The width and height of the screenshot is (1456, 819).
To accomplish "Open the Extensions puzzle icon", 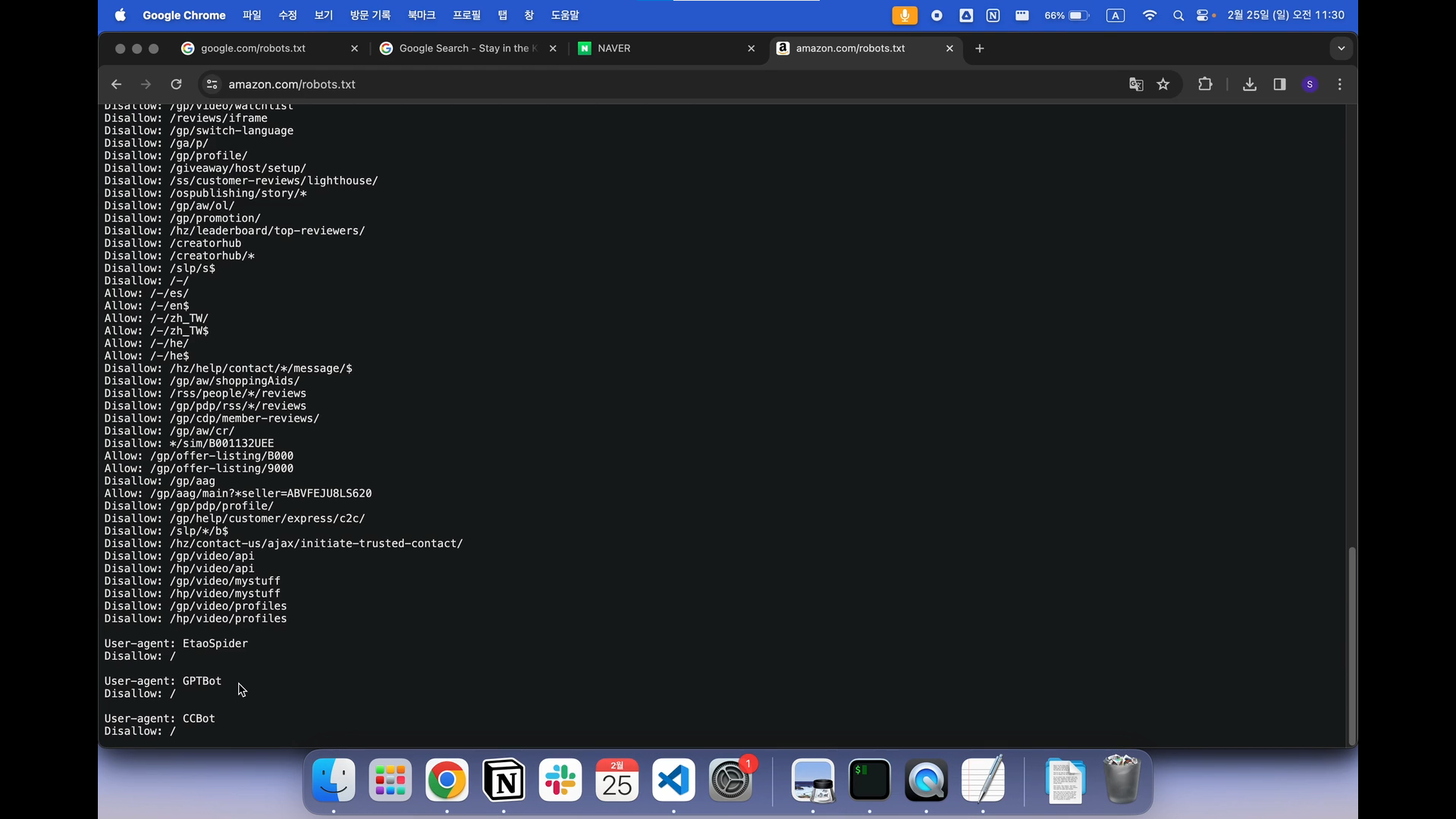I will tap(1205, 84).
